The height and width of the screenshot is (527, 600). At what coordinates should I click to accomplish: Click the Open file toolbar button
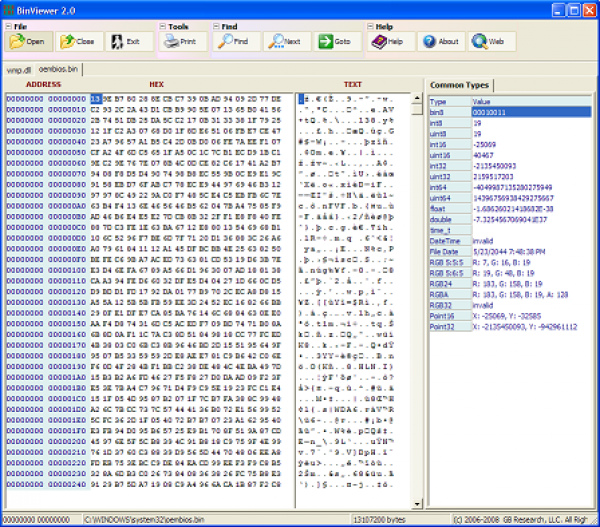click(27, 42)
